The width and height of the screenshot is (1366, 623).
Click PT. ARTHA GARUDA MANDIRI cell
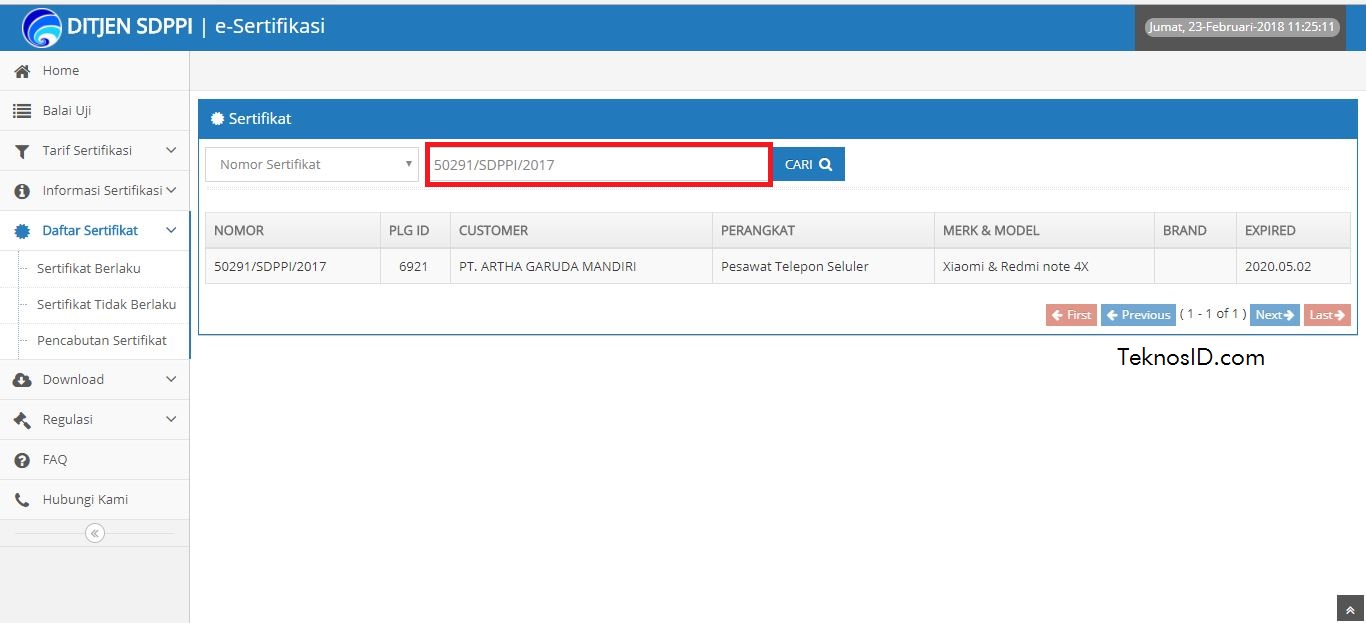click(x=582, y=266)
